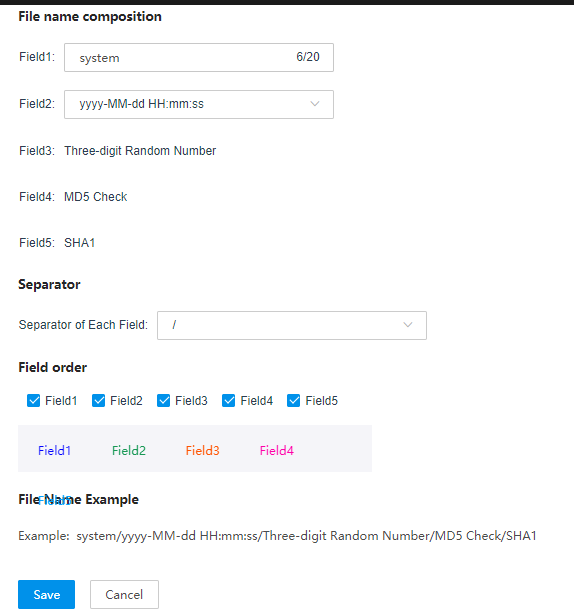Open the Field2 date format dropdown
Image resolution: width=574 pixels, height=612 pixels.
click(199, 105)
